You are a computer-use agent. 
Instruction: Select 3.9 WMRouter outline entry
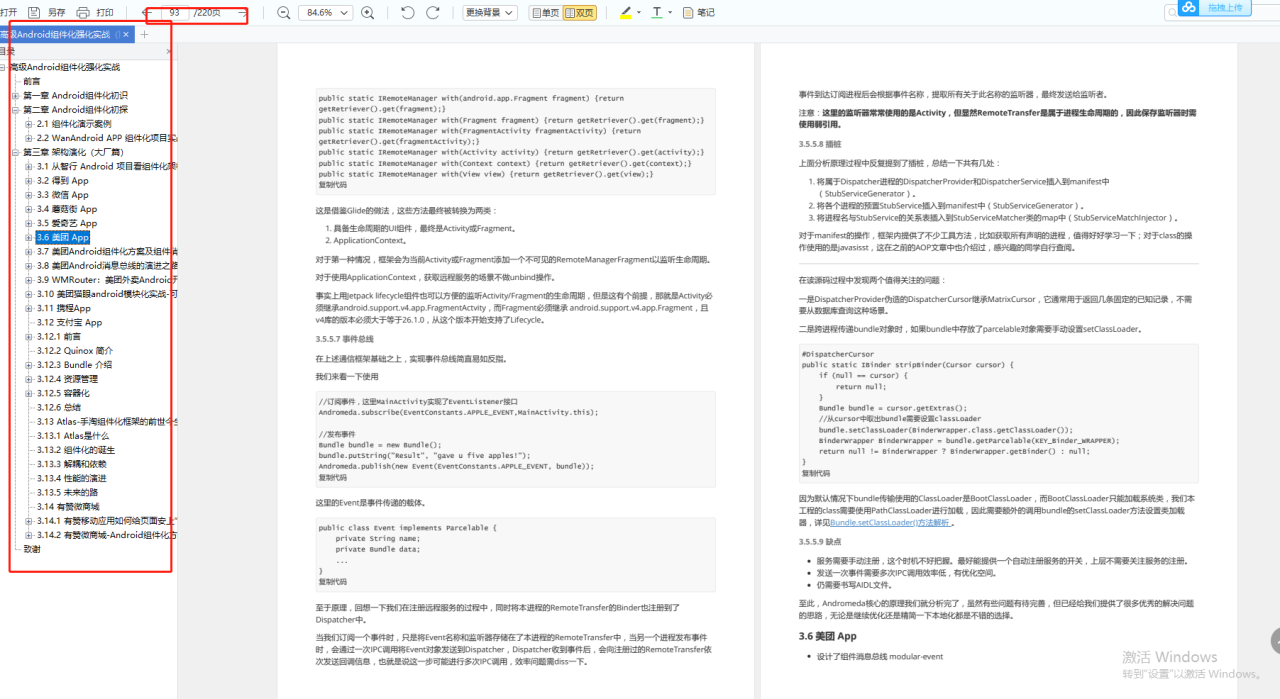click(107, 280)
